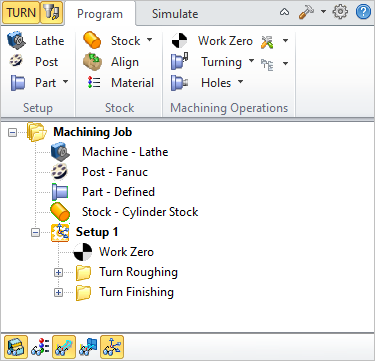Click the Lathe machine icon in ribbon
The image size is (375, 361).
16,41
